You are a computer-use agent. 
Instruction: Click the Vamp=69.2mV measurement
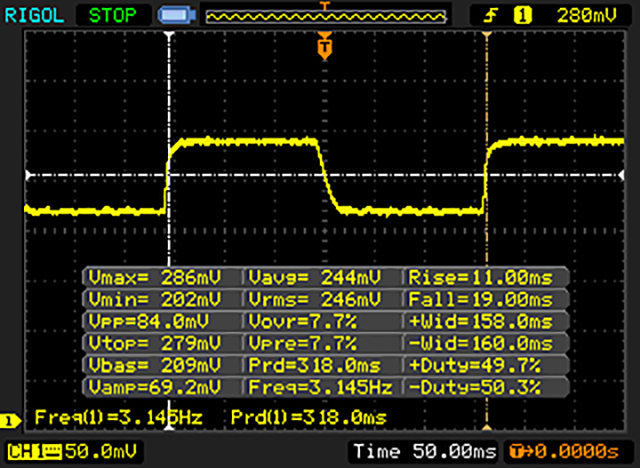[x=155, y=387]
